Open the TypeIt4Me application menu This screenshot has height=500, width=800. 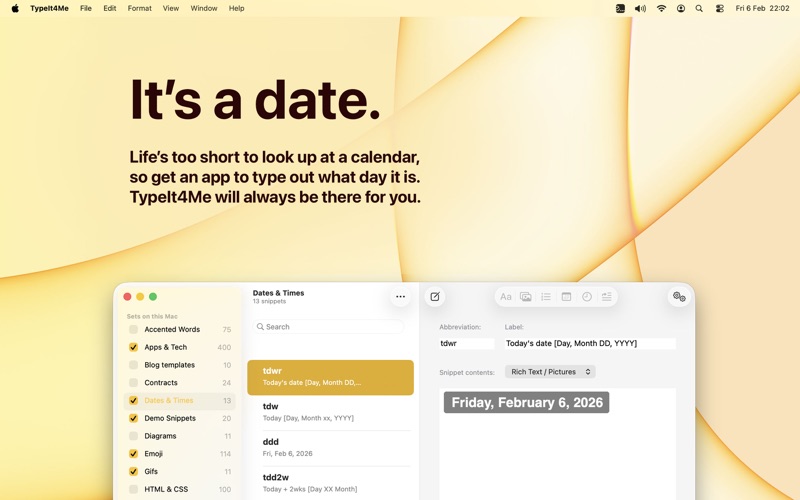49,8
